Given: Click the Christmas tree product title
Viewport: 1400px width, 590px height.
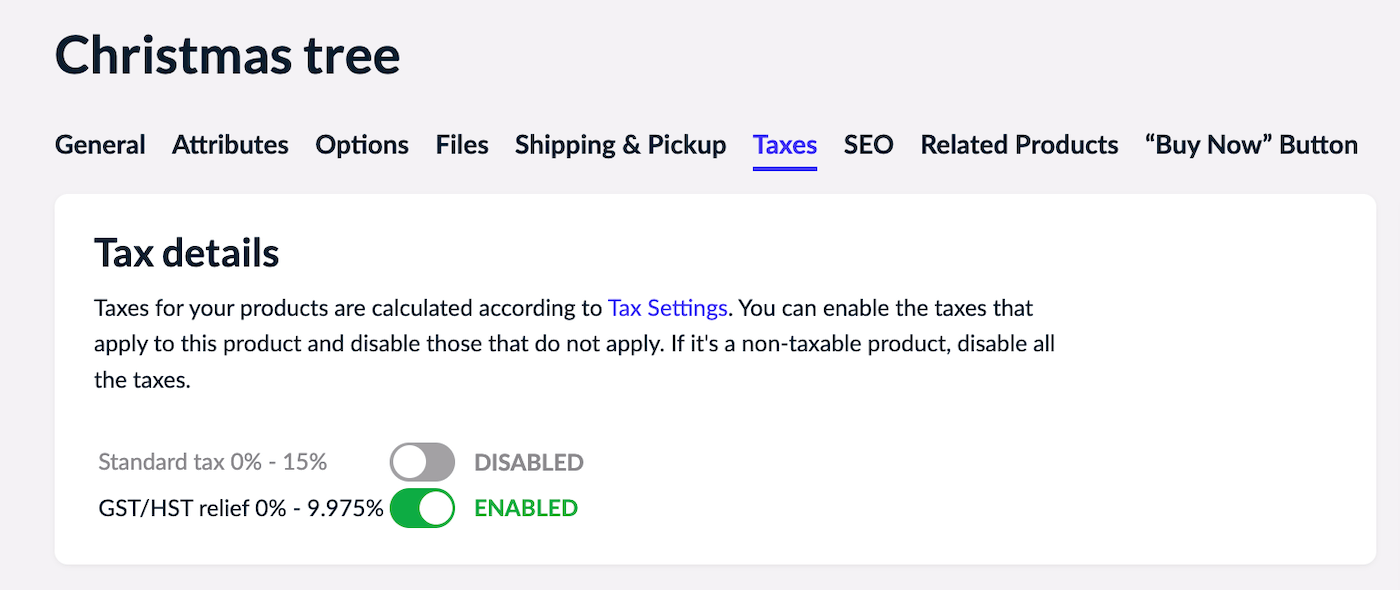Looking at the screenshot, I should click(228, 55).
